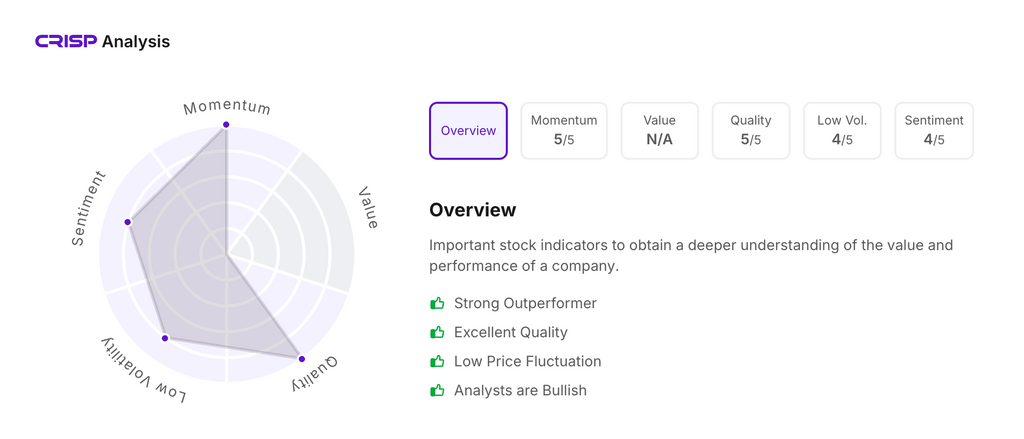The height and width of the screenshot is (439, 1024).
Task: Click thumbs-up icon beside Excellent Quality
Action: click(x=437, y=332)
